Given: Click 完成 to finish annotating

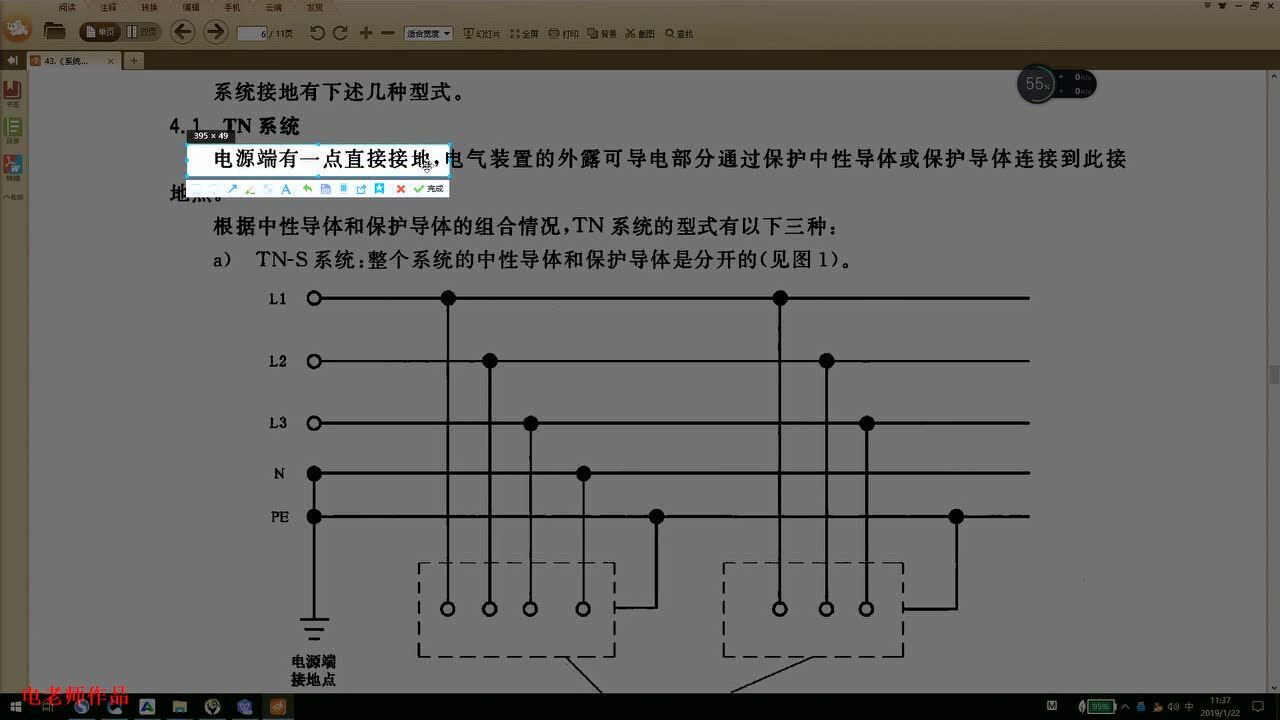Looking at the screenshot, I should click(433, 188).
